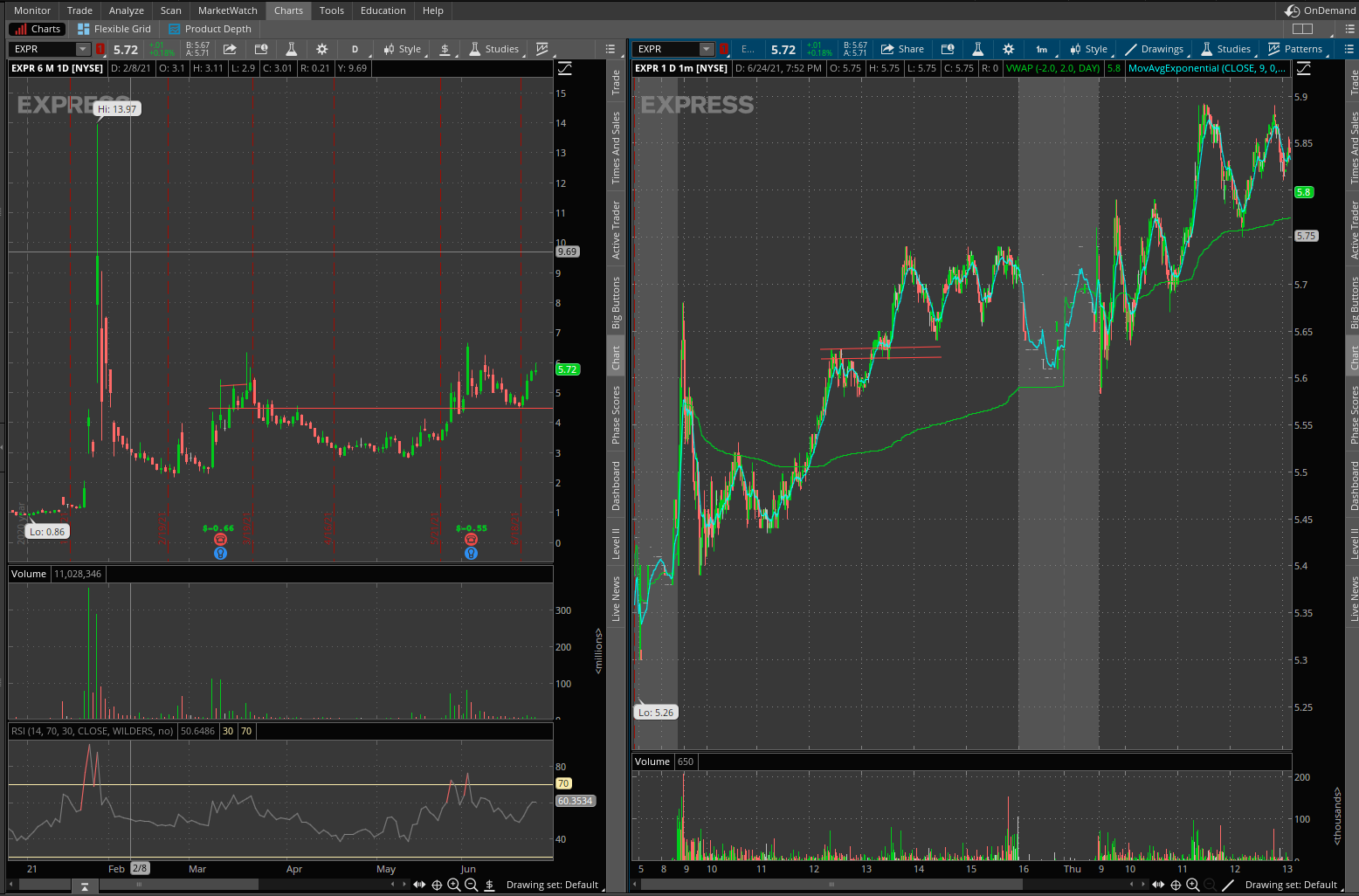Toggle the chart grid layout selector
The image size is (1359, 896).
coord(1302,29)
